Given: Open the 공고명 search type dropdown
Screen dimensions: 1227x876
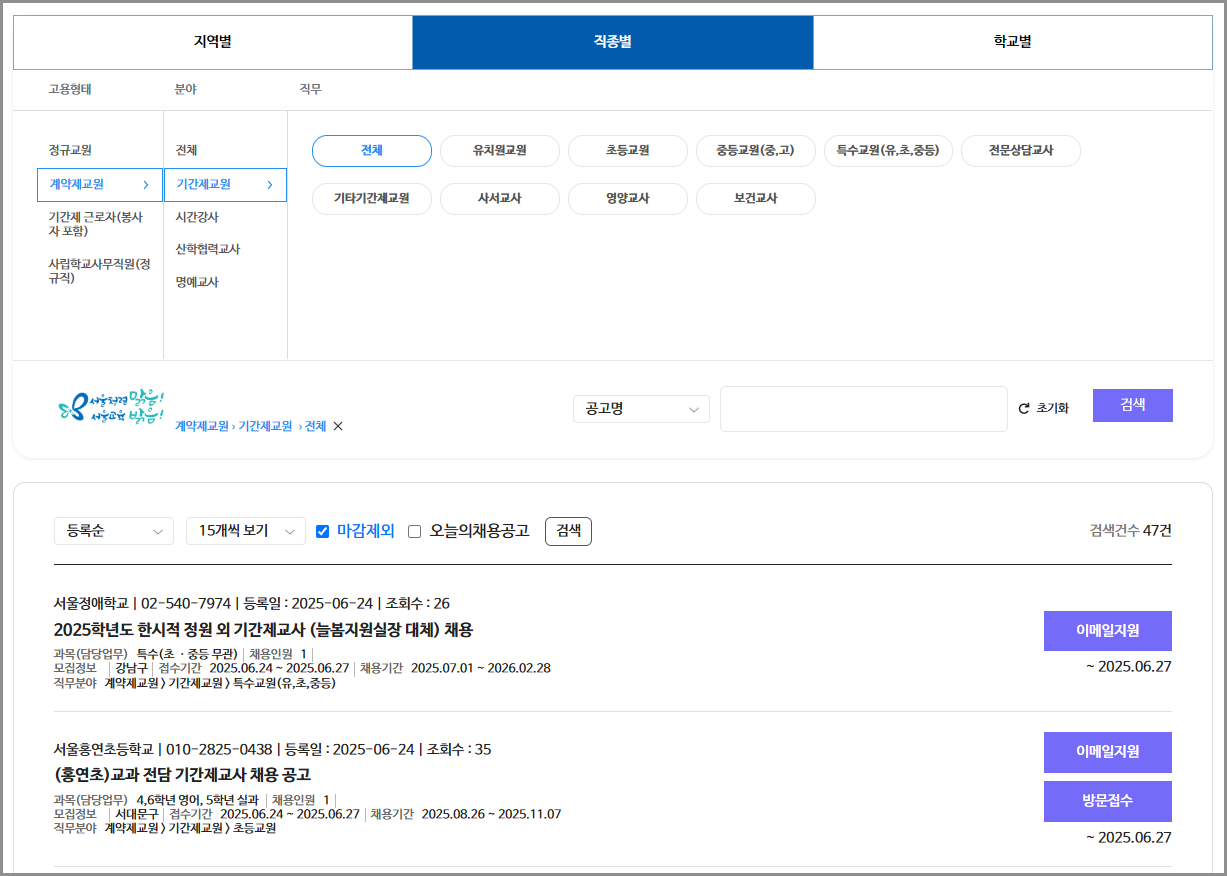Looking at the screenshot, I should (x=640, y=408).
